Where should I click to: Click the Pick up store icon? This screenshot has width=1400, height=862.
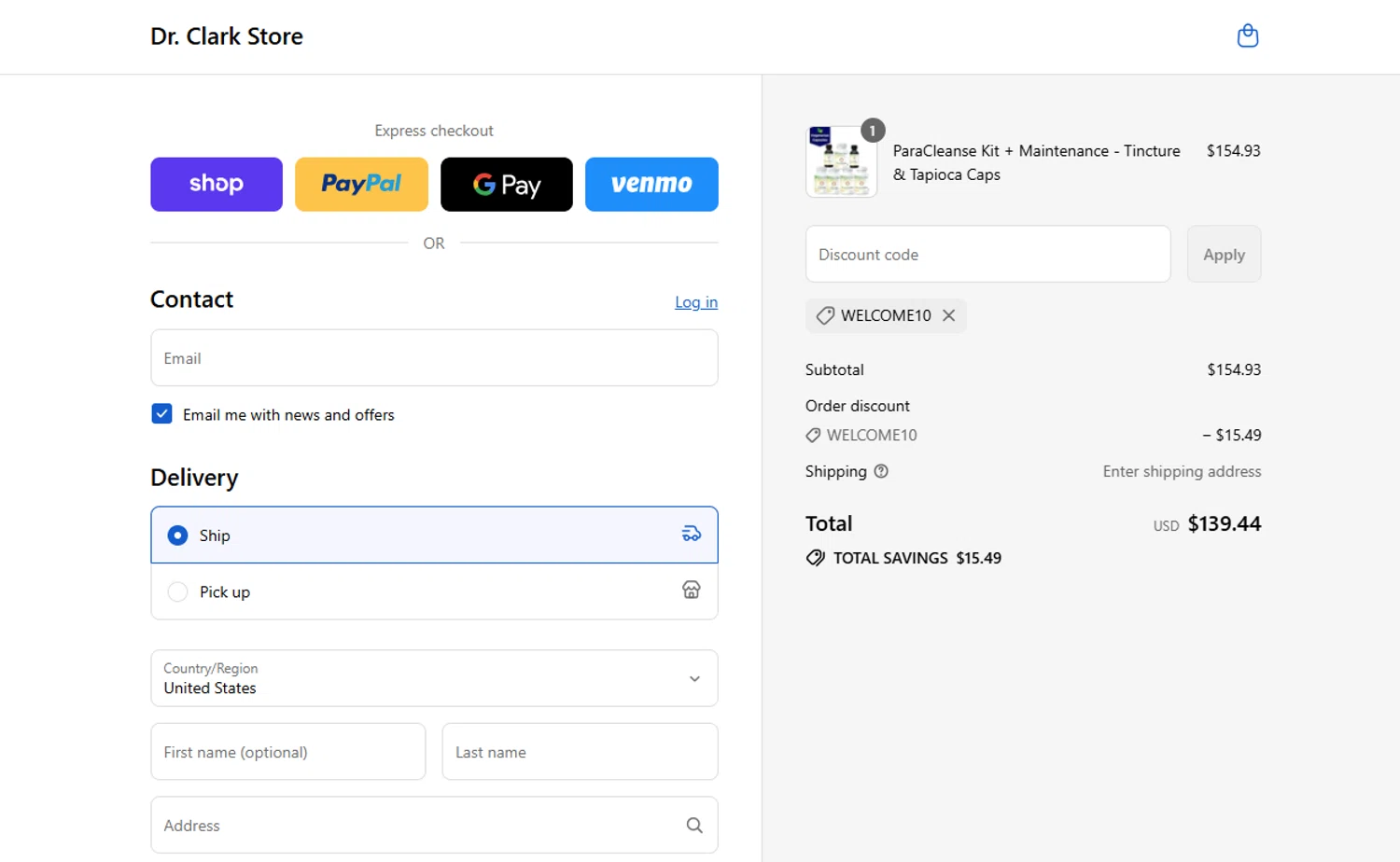coord(691,590)
